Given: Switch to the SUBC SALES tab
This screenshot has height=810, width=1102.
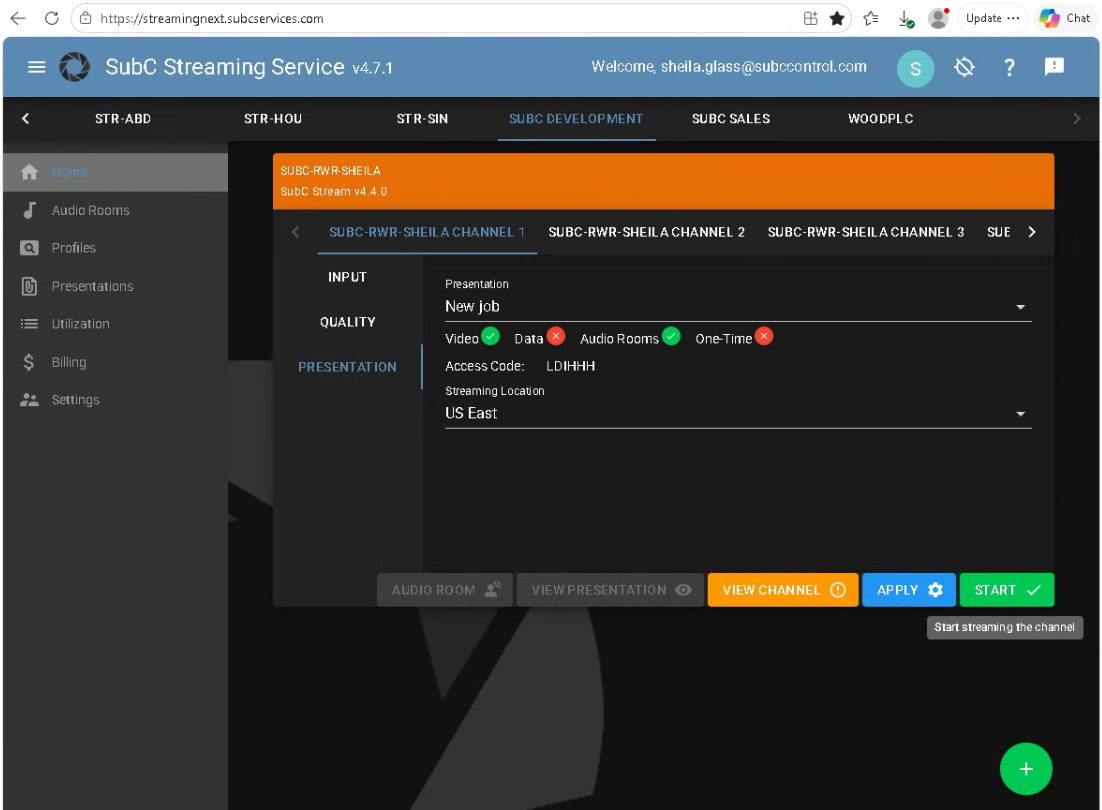Looking at the screenshot, I should pyautogui.click(x=731, y=119).
